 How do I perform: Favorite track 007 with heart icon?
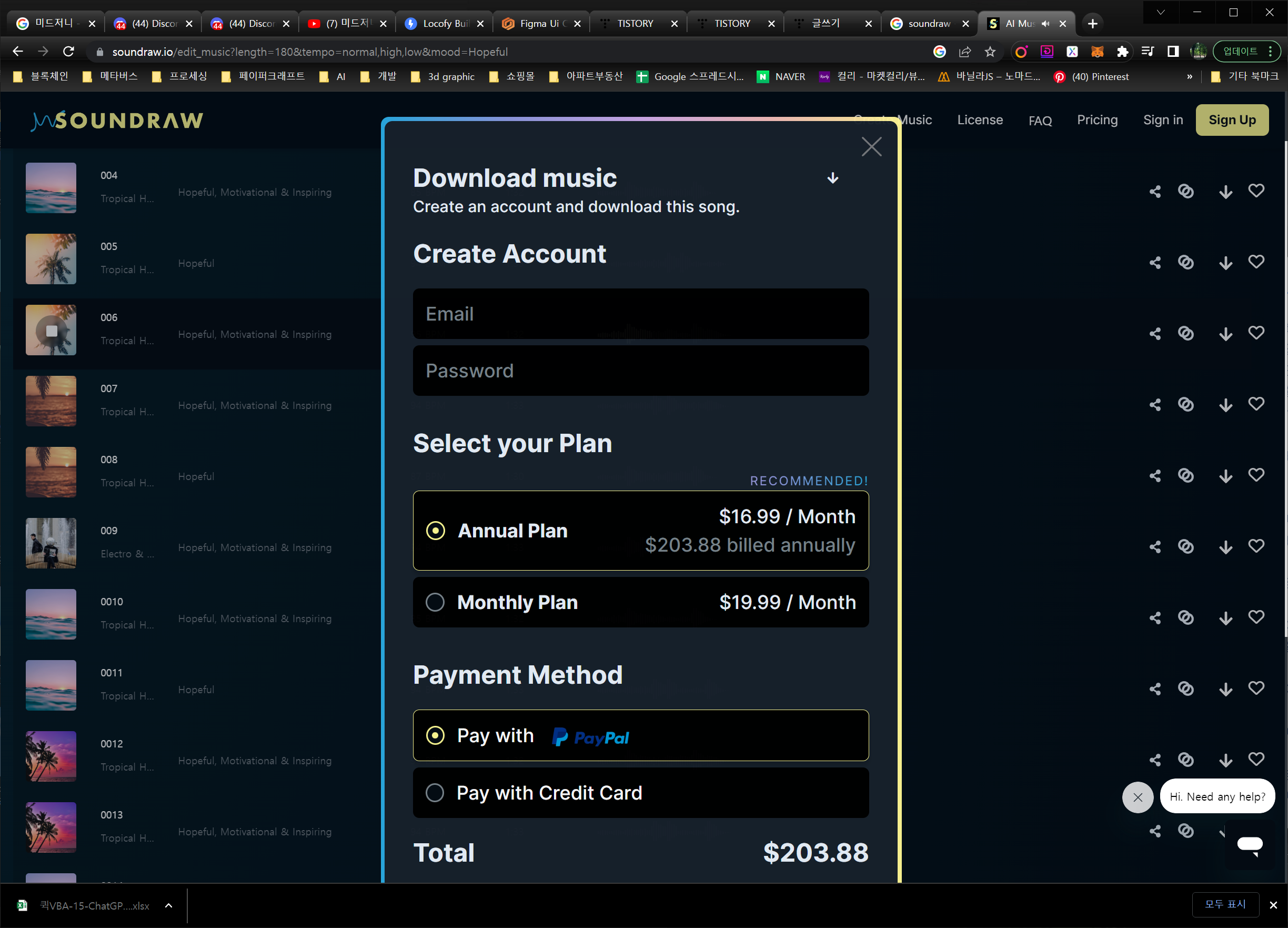tap(1255, 404)
